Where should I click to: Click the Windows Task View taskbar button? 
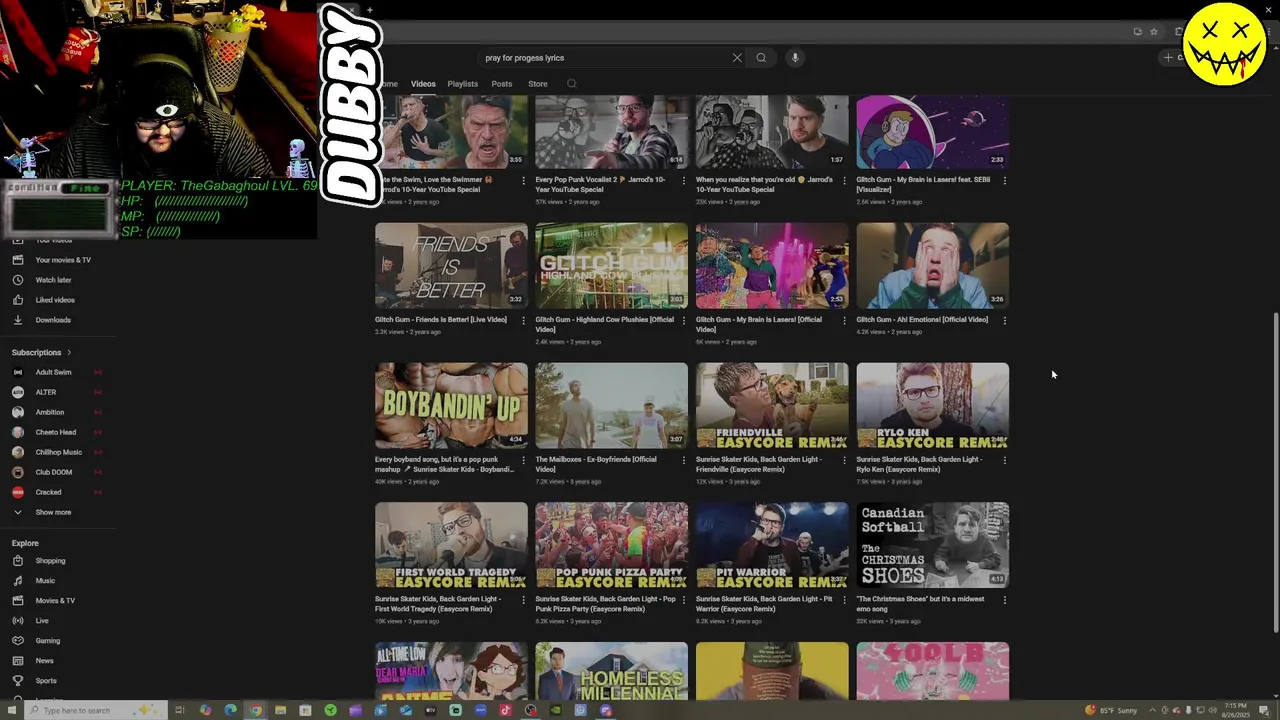pyautogui.click(x=180, y=710)
